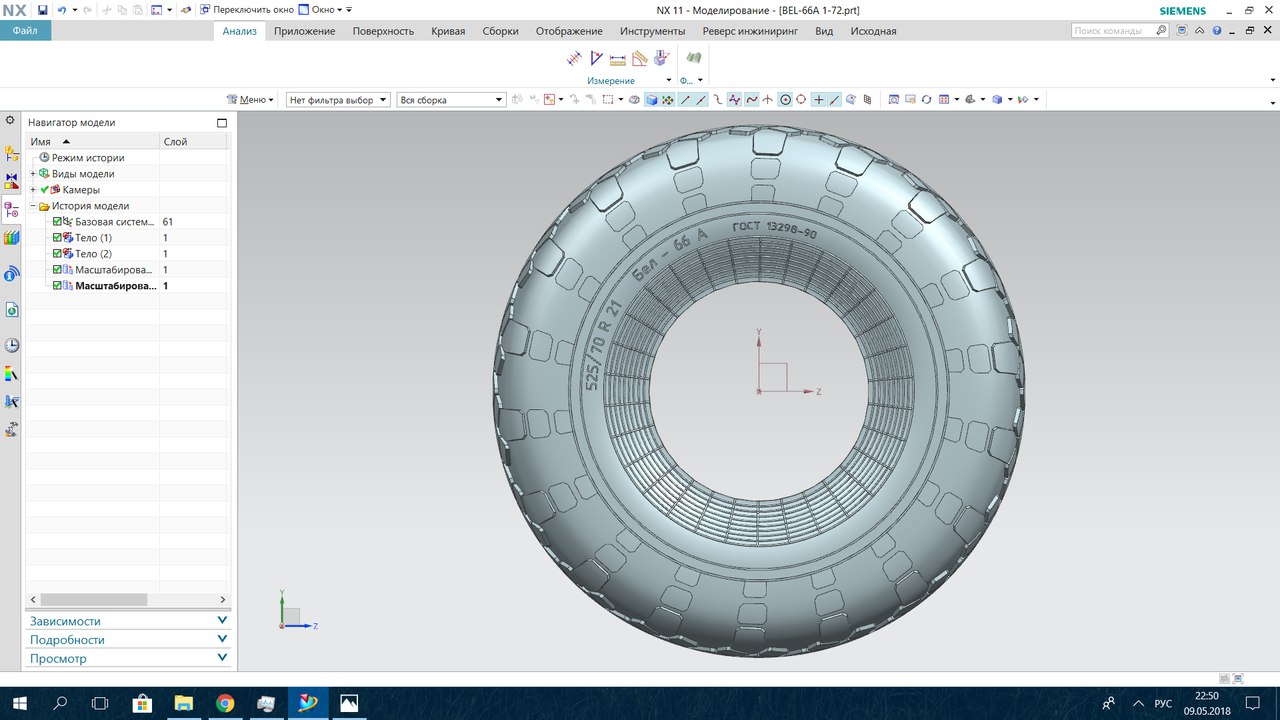
Task: Open Chrome from the taskbar
Action: [224, 703]
